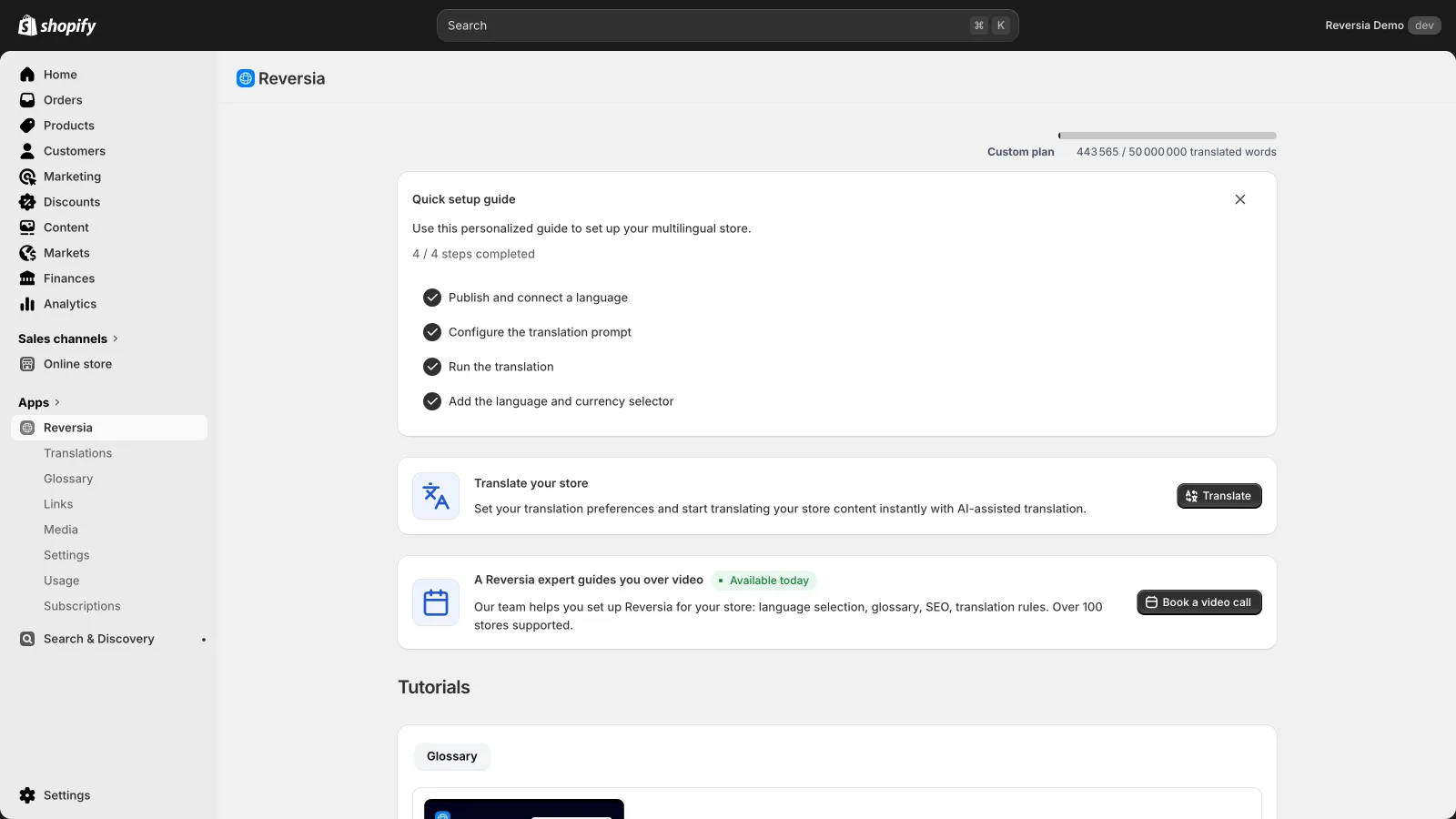Click the Reversia logo in page header
This screenshot has height=819, width=1456.
(246, 78)
